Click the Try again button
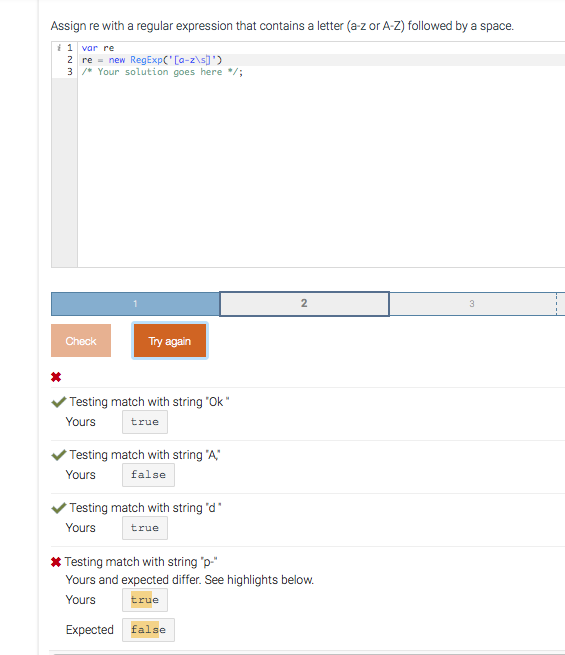The image size is (565, 655). click(170, 341)
